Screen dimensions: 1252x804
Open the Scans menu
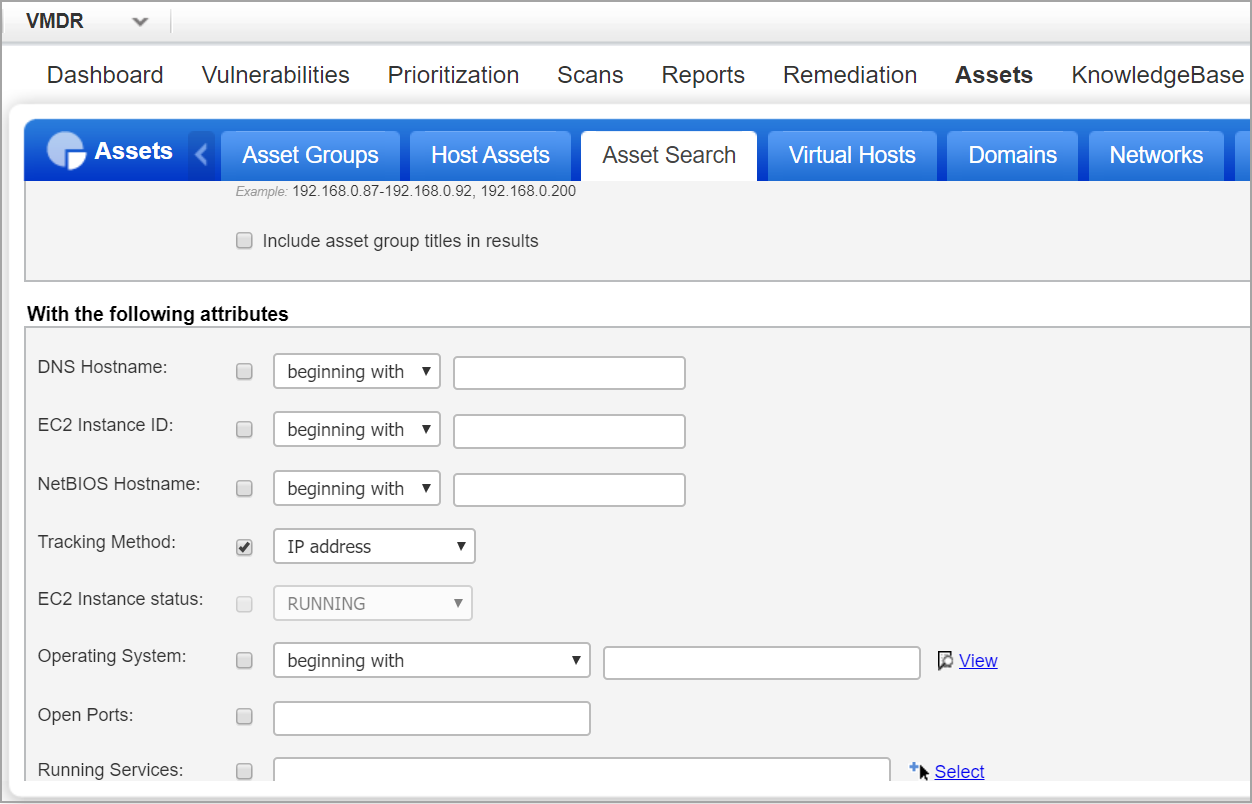[x=591, y=75]
